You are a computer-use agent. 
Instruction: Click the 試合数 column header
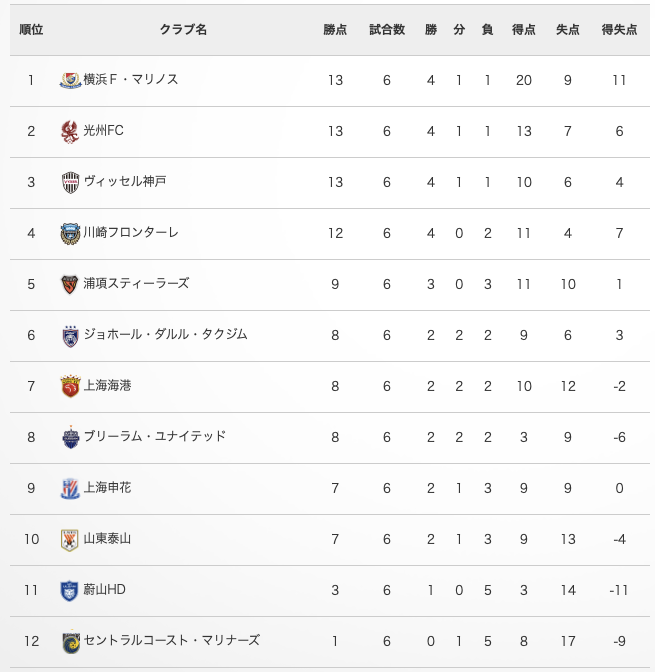[x=387, y=30]
